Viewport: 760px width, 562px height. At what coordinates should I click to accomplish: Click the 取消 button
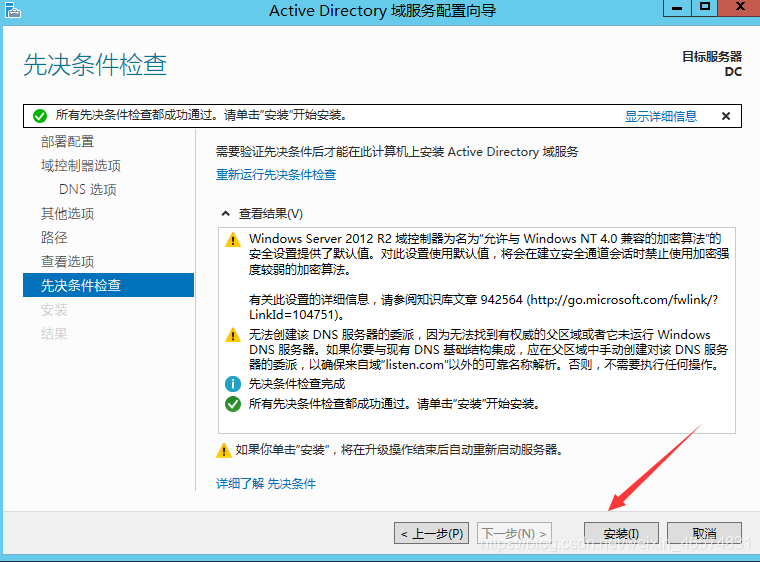704,533
